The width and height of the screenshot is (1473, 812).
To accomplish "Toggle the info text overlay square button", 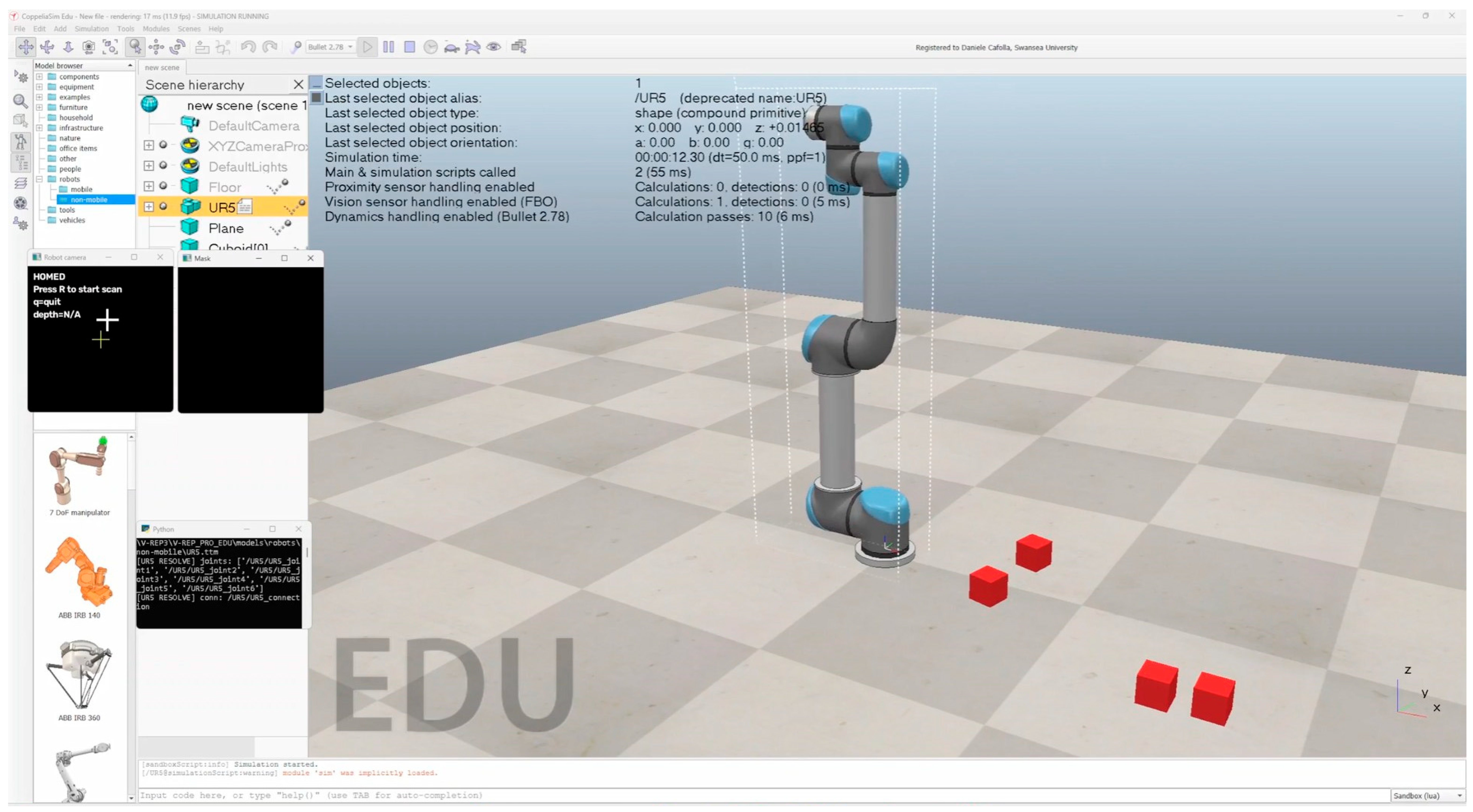I will coord(316,98).
